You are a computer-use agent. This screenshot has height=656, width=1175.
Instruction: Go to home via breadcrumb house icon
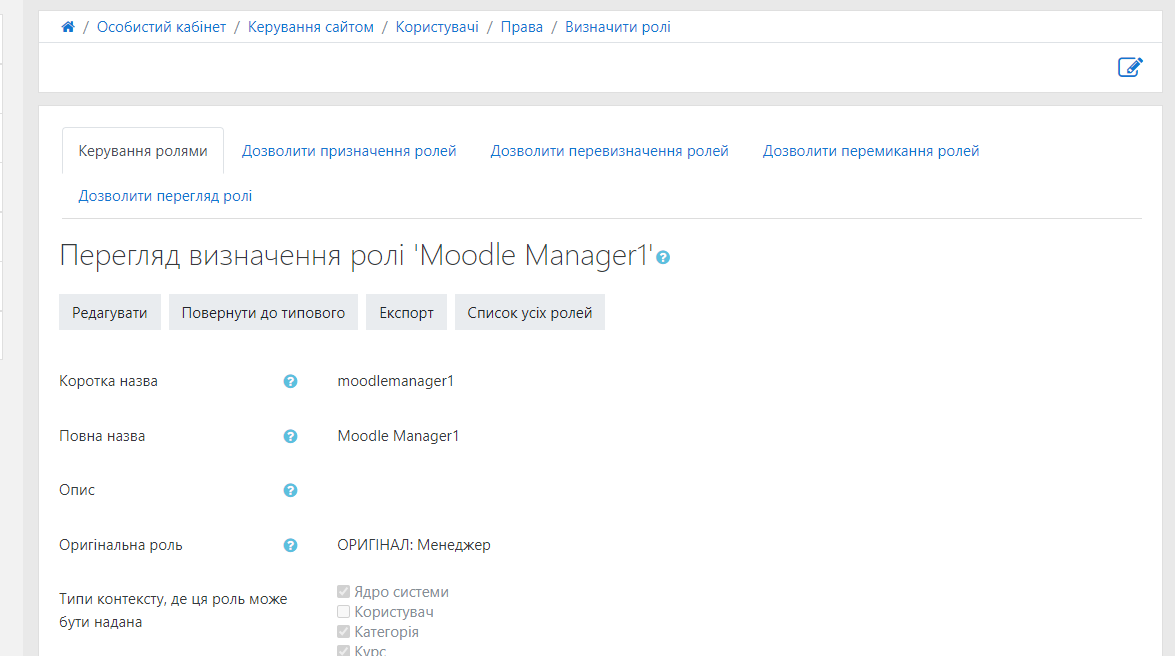(68, 27)
